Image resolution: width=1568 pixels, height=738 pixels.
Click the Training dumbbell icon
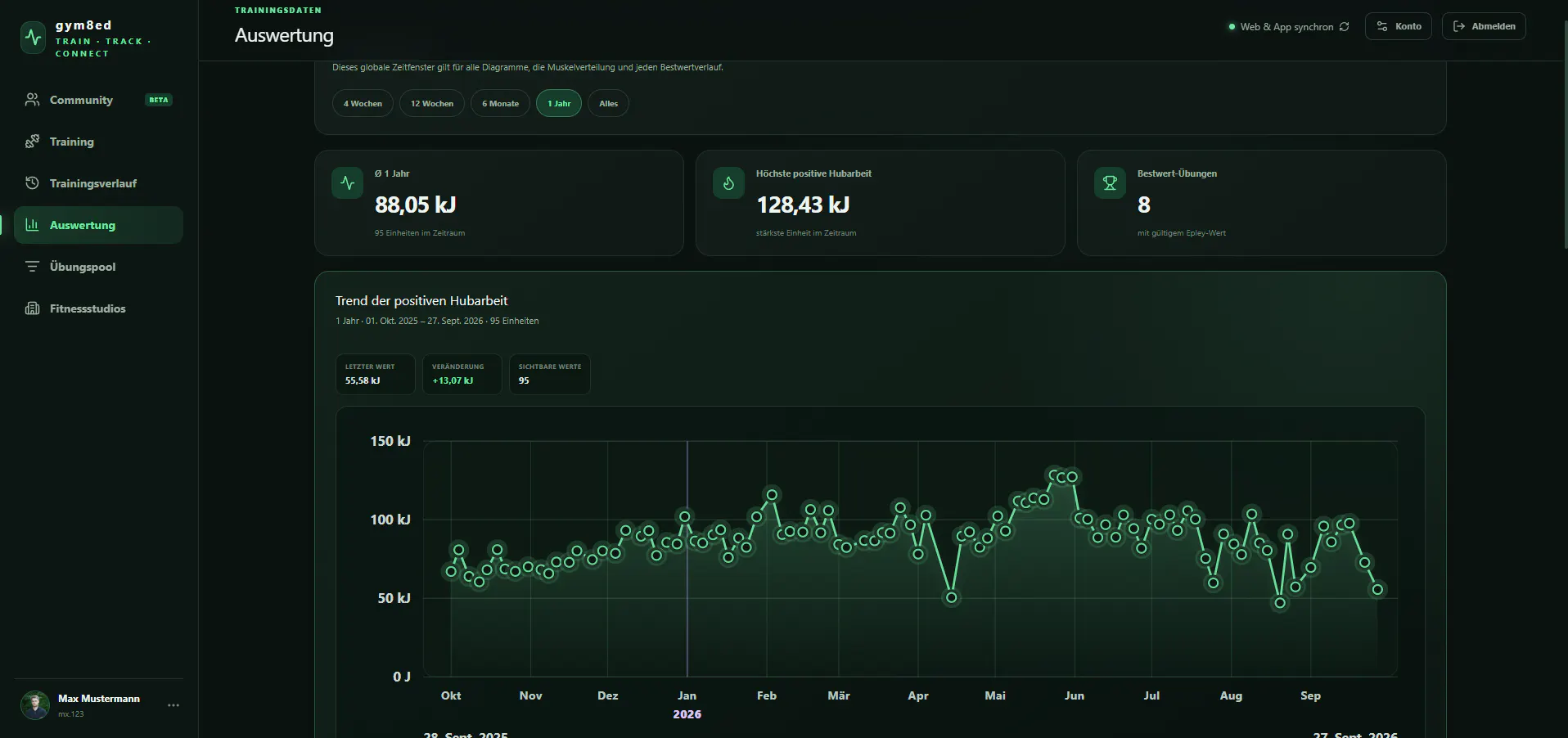(32, 142)
